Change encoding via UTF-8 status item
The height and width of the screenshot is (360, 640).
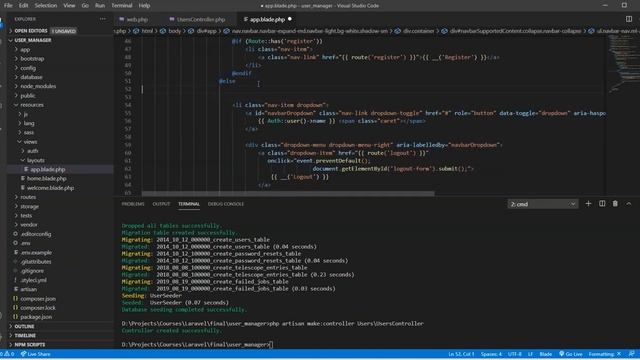[x=515, y=354]
